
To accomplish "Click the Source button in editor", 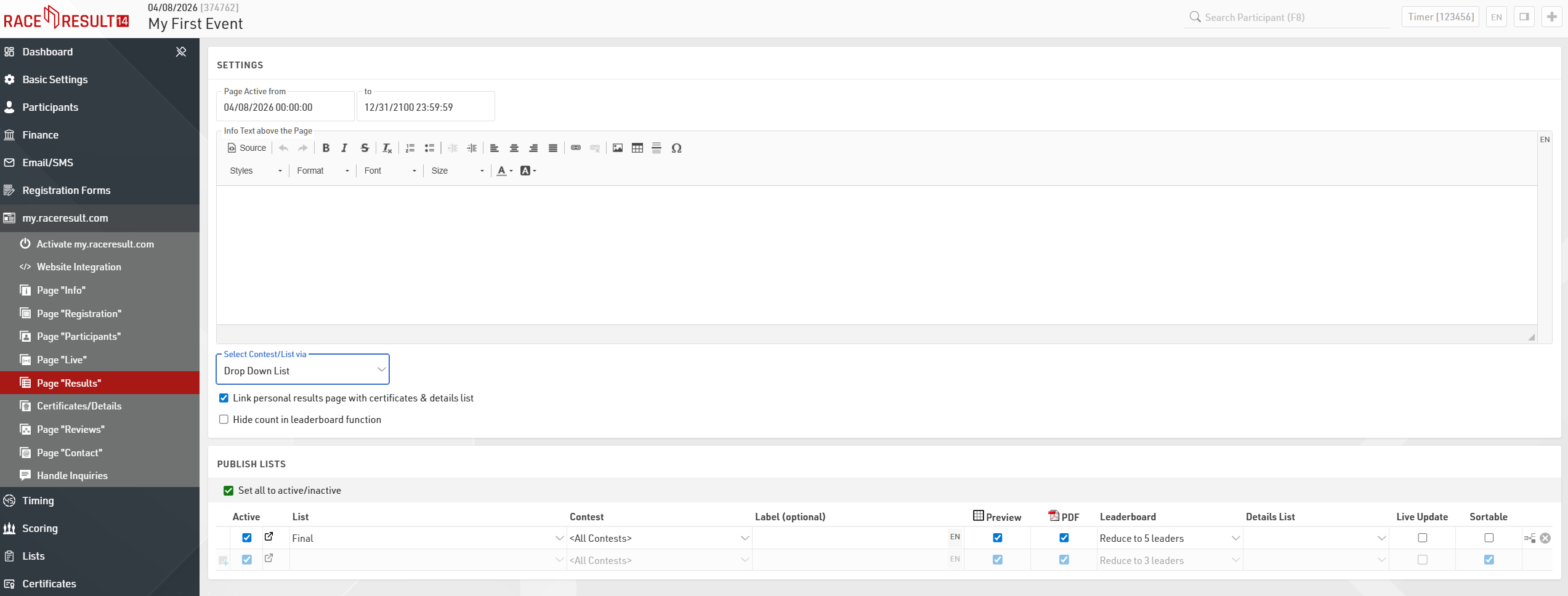I will 247,148.
